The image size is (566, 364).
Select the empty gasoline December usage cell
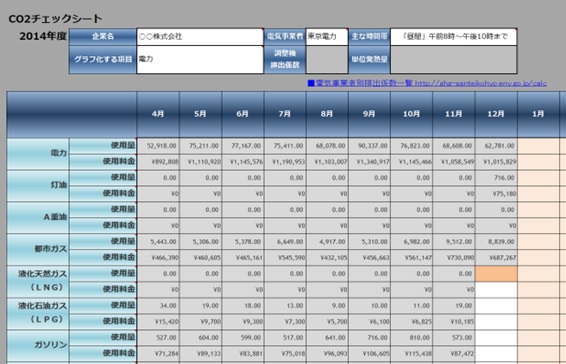coord(496,337)
